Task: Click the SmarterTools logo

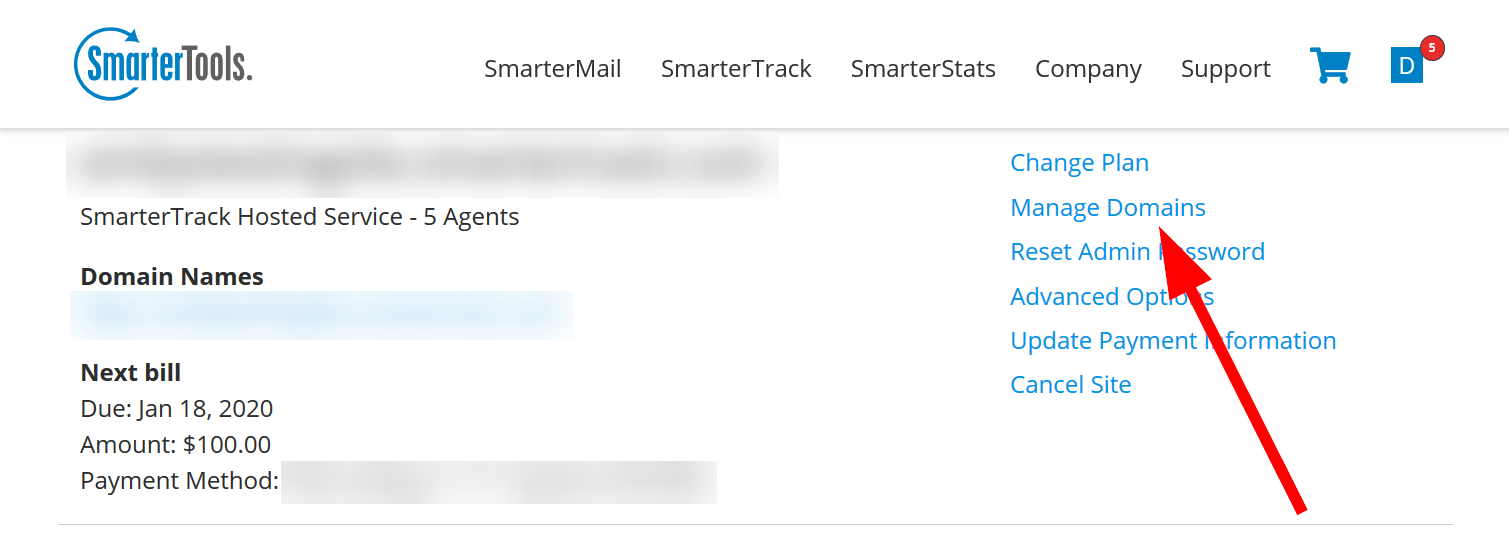Action: (163, 65)
